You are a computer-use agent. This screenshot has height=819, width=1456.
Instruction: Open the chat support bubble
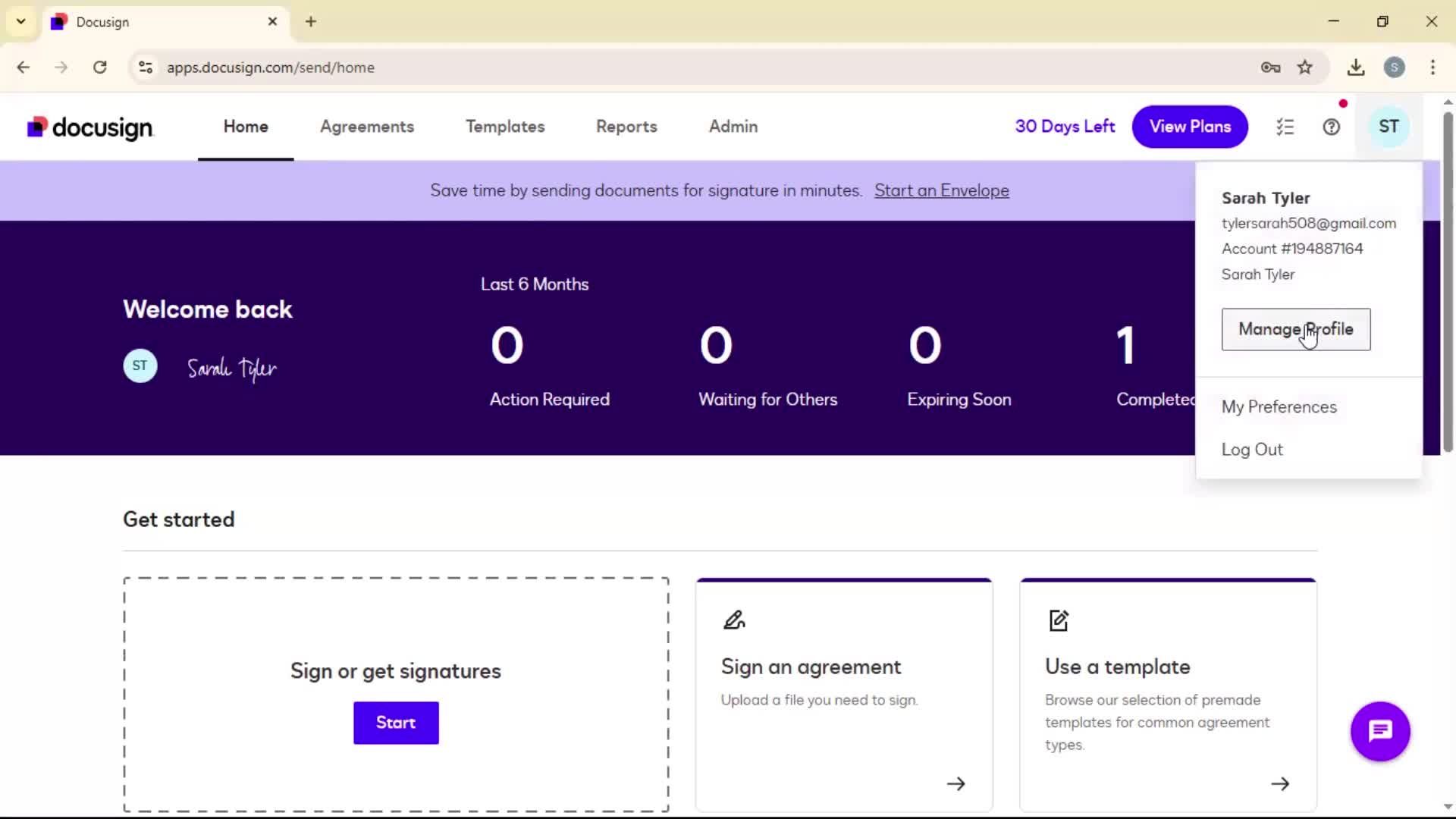1380,731
